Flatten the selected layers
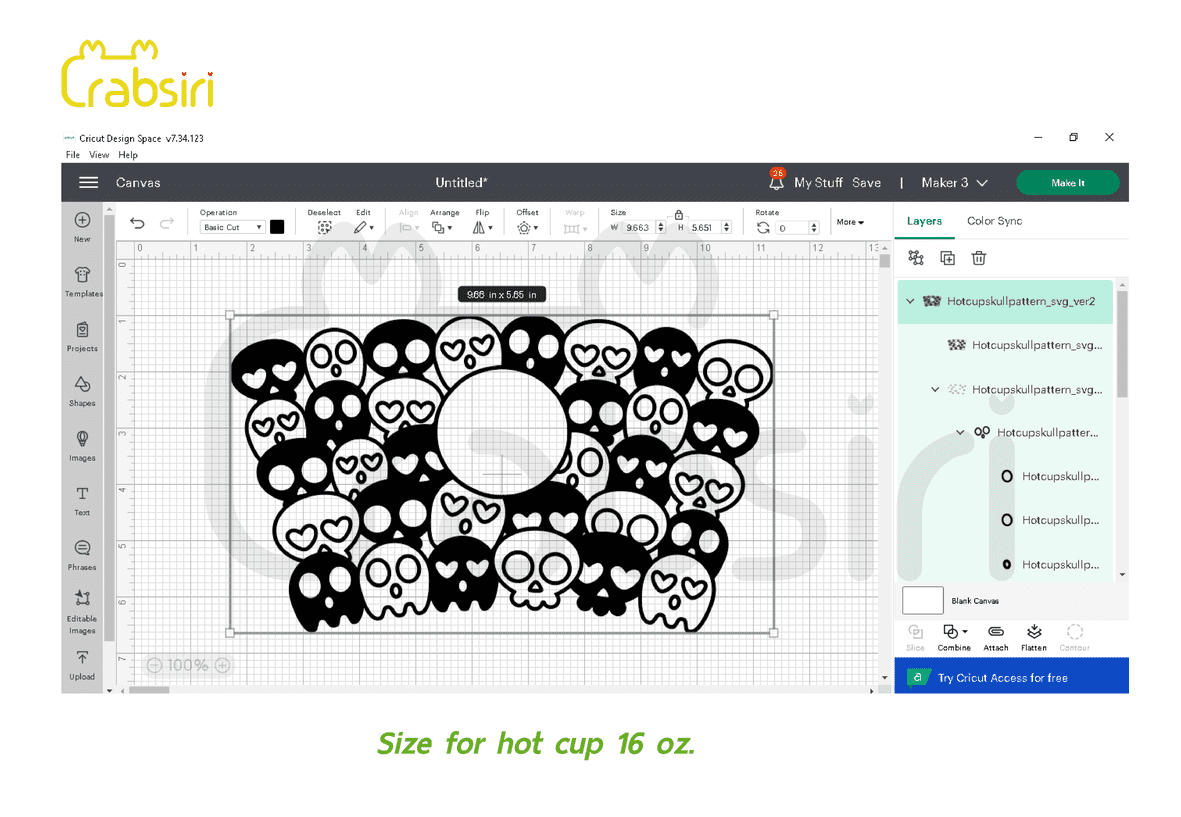 (1034, 636)
